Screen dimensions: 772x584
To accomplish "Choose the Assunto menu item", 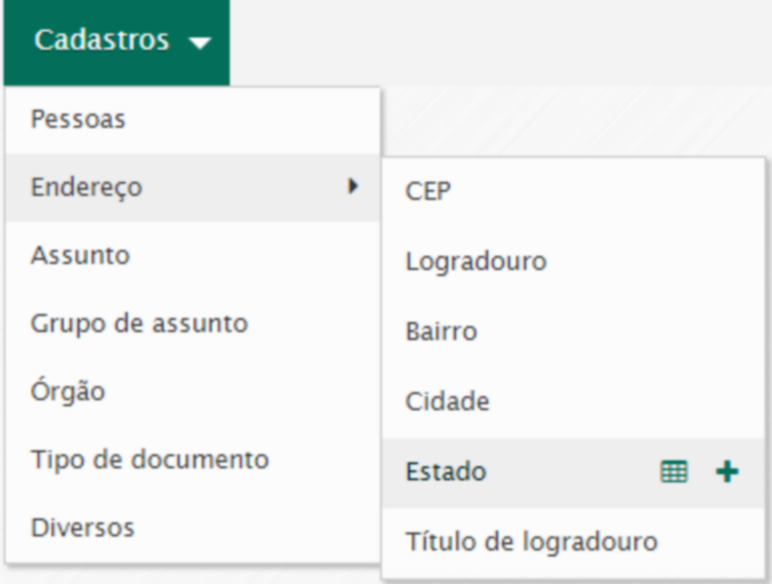I will pos(80,255).
